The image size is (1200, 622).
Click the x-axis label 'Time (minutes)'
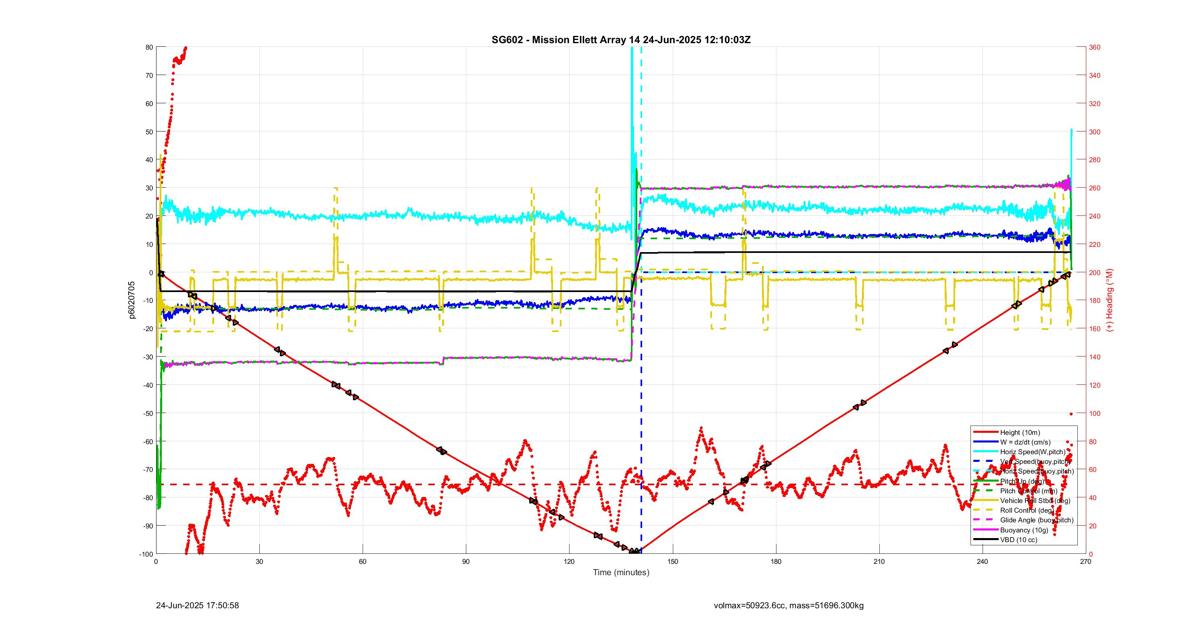point(621,573)
